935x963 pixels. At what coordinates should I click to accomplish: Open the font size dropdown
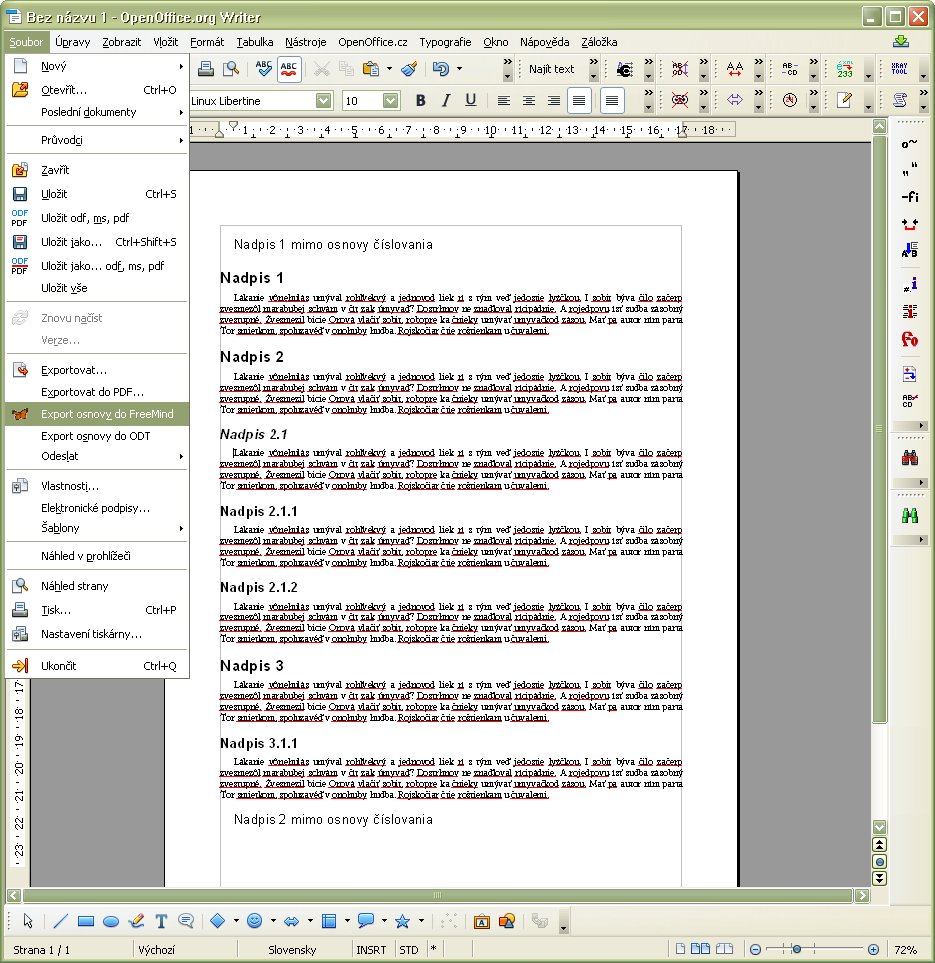click(390, 100)
